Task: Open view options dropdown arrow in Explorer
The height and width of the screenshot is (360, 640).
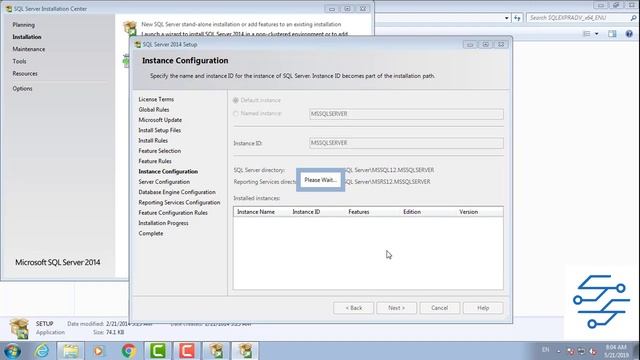Action: (596, 34)
